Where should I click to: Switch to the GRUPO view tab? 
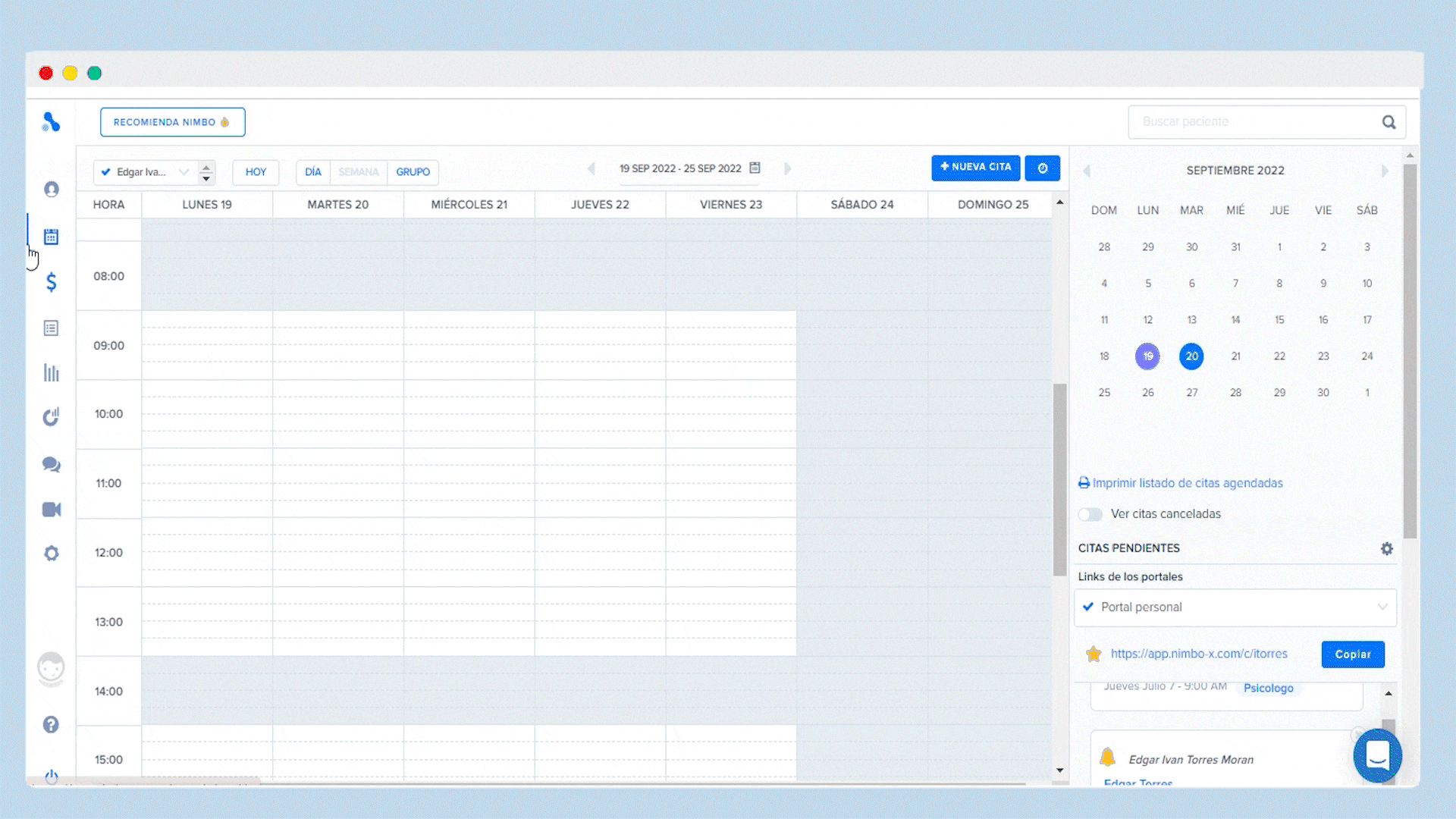coord(412,172)
